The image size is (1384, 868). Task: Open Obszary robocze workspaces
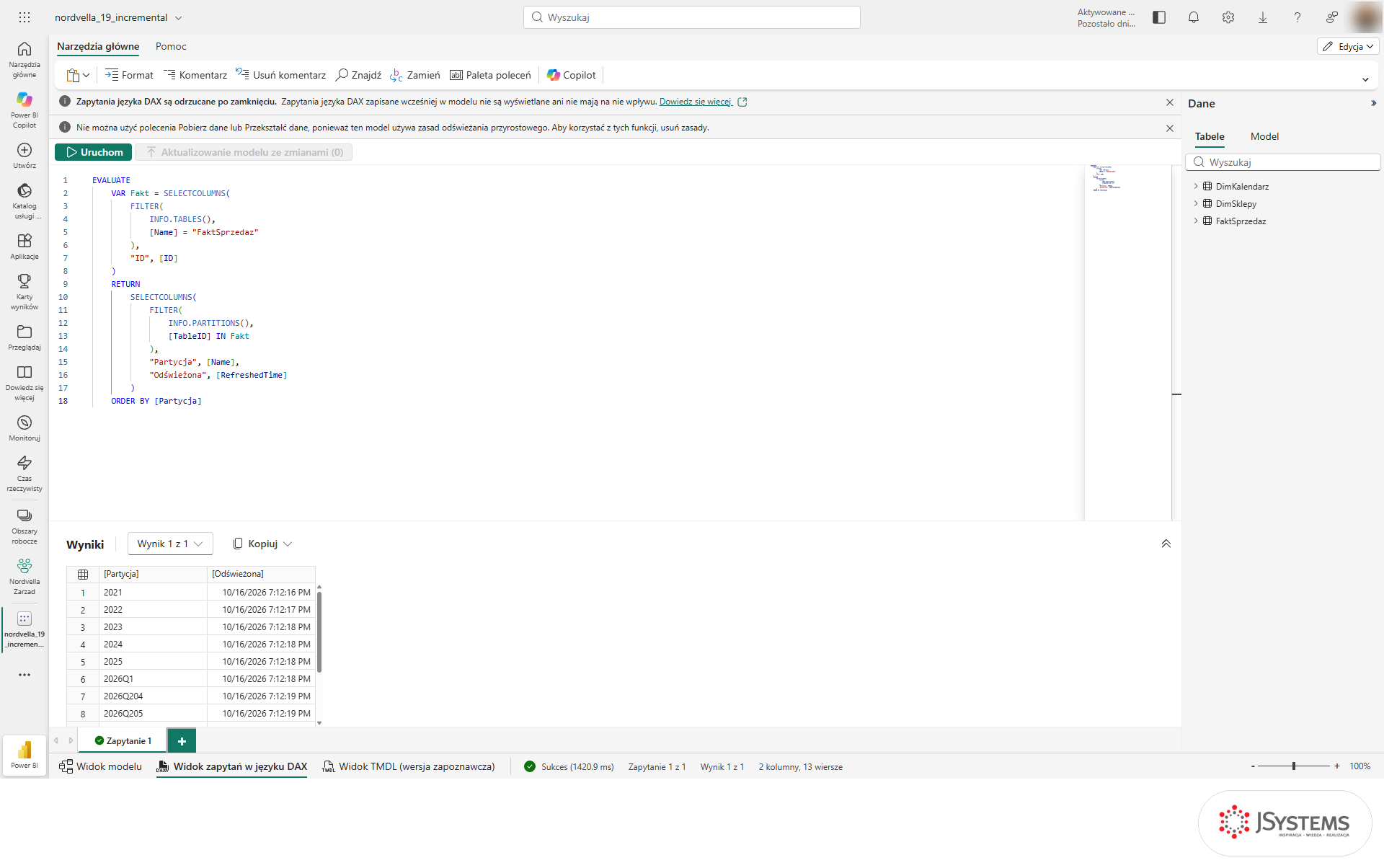point(25,526)
